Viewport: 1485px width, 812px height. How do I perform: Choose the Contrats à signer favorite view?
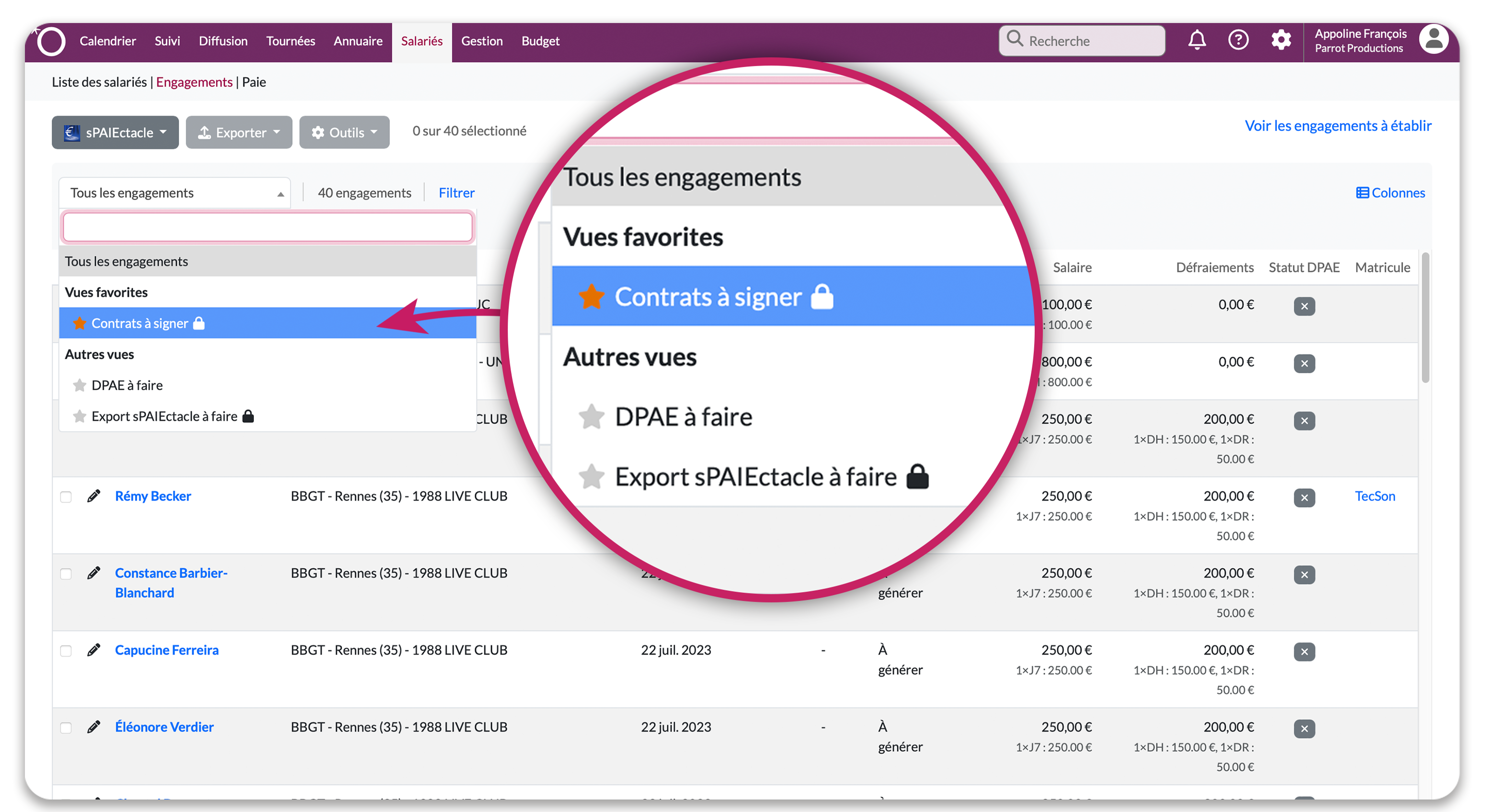click(x=267, y=323)
